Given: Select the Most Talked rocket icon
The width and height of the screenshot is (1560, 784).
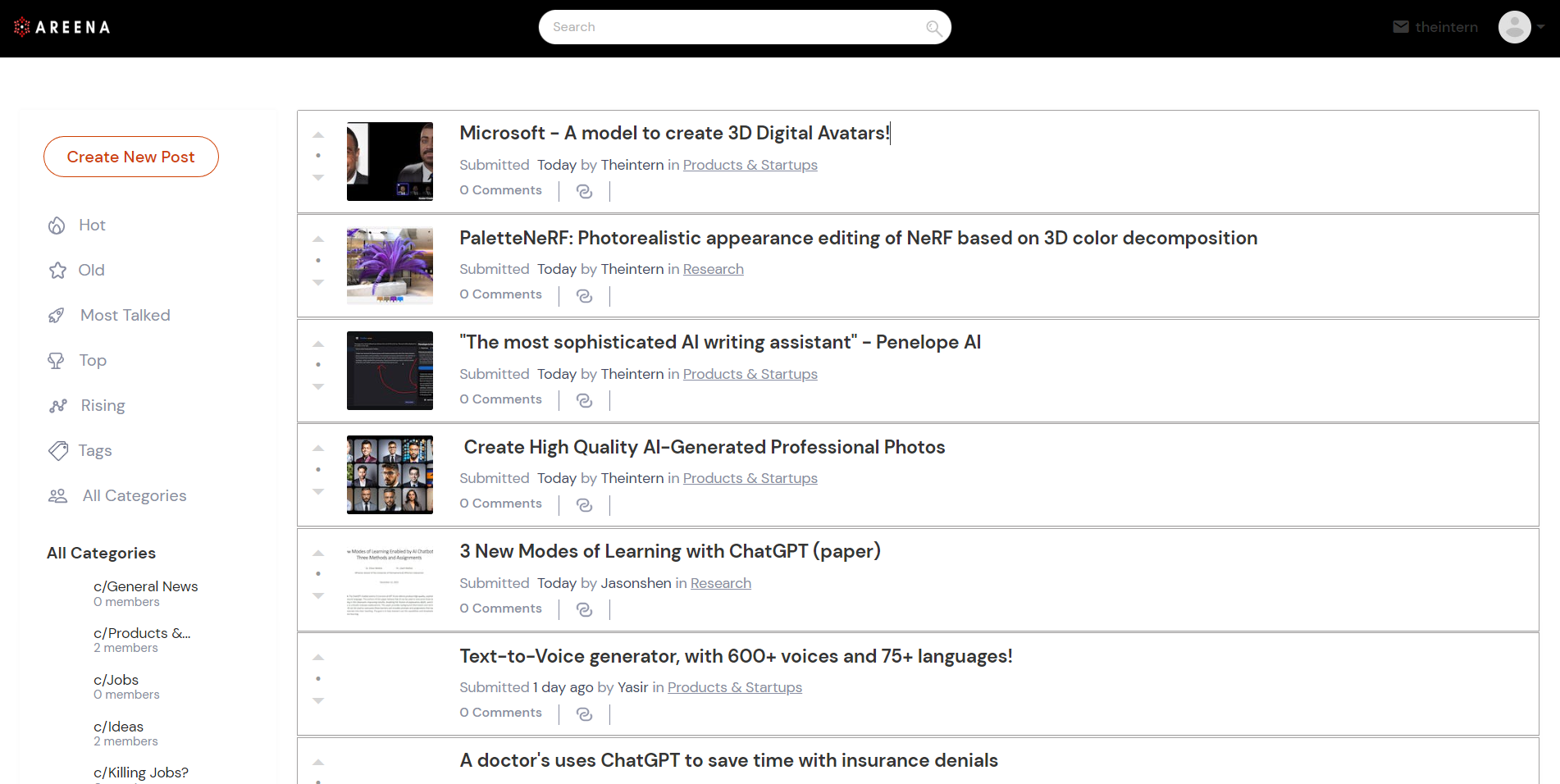Looking at the screenshot, I should (x=57, y=316).
